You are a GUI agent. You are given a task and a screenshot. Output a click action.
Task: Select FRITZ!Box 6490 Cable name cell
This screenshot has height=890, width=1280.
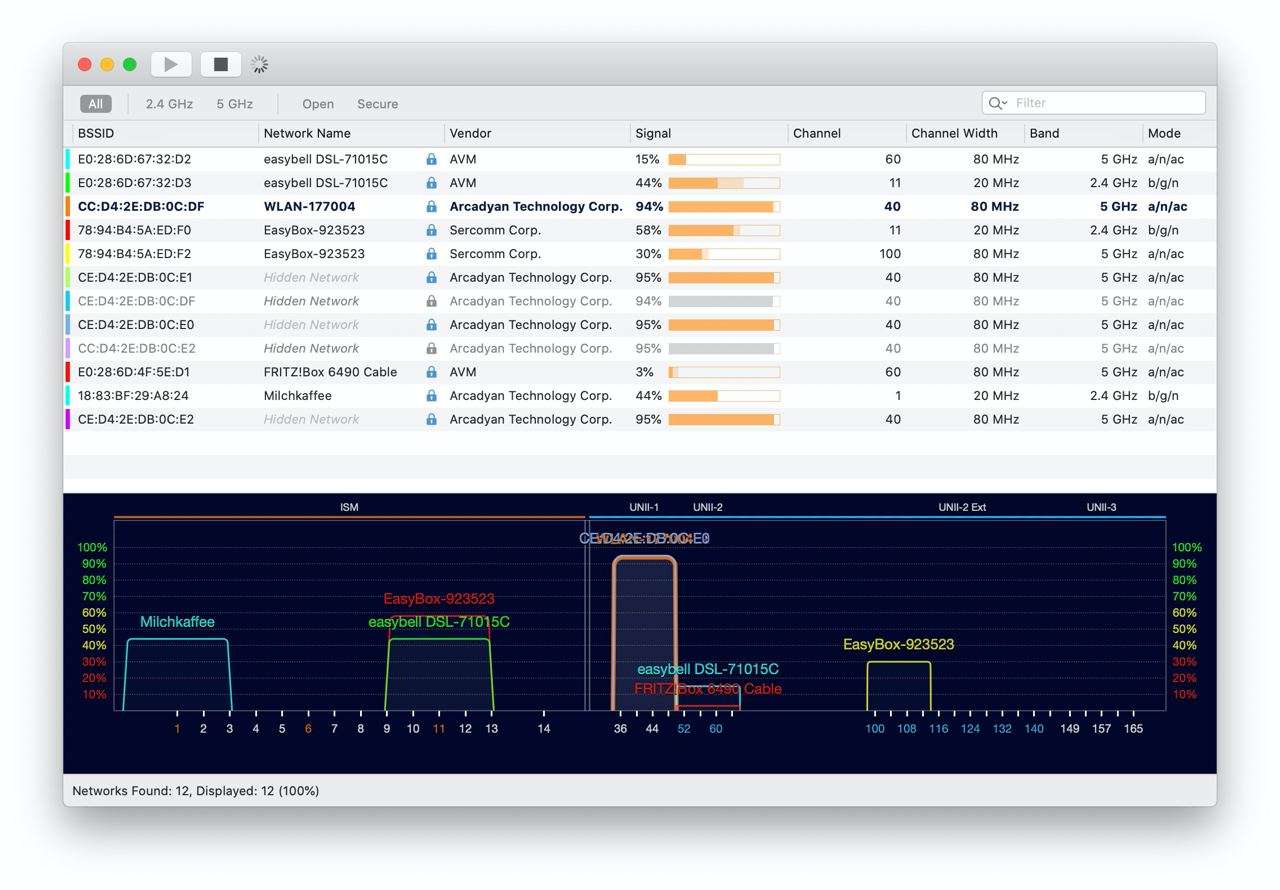click(x=330, y=372)
